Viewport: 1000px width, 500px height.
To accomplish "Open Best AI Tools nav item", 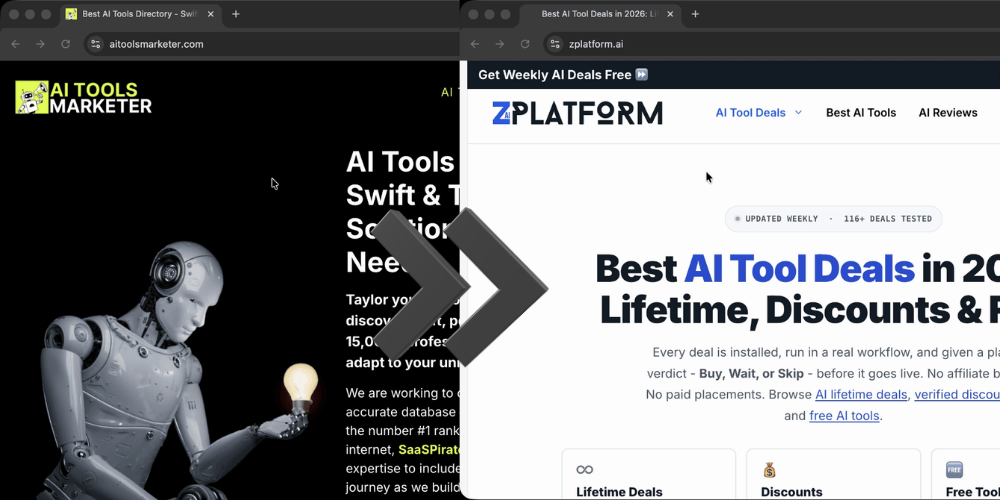I will click(861, 112).
